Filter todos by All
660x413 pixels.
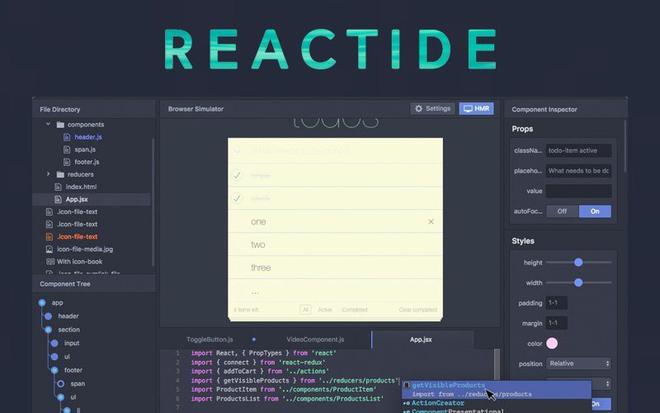(x=306, y=309)
